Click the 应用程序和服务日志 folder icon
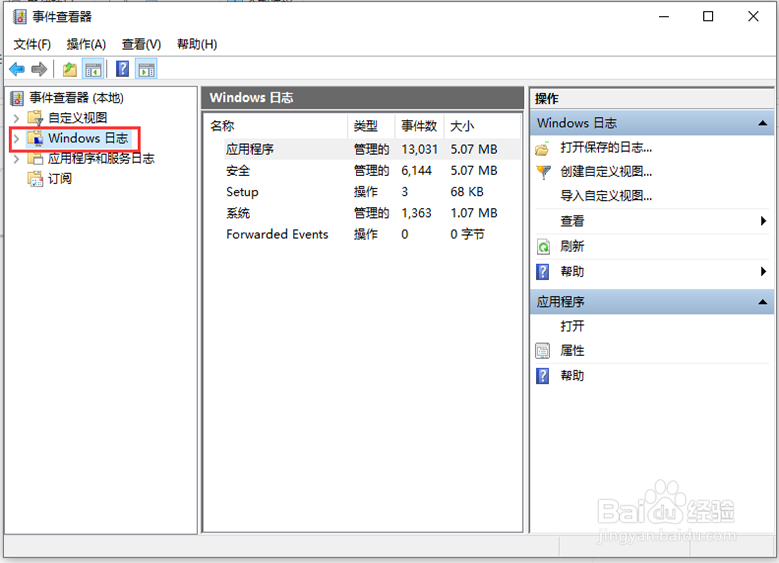The image size is (779, 563). (x=35, y=159)
